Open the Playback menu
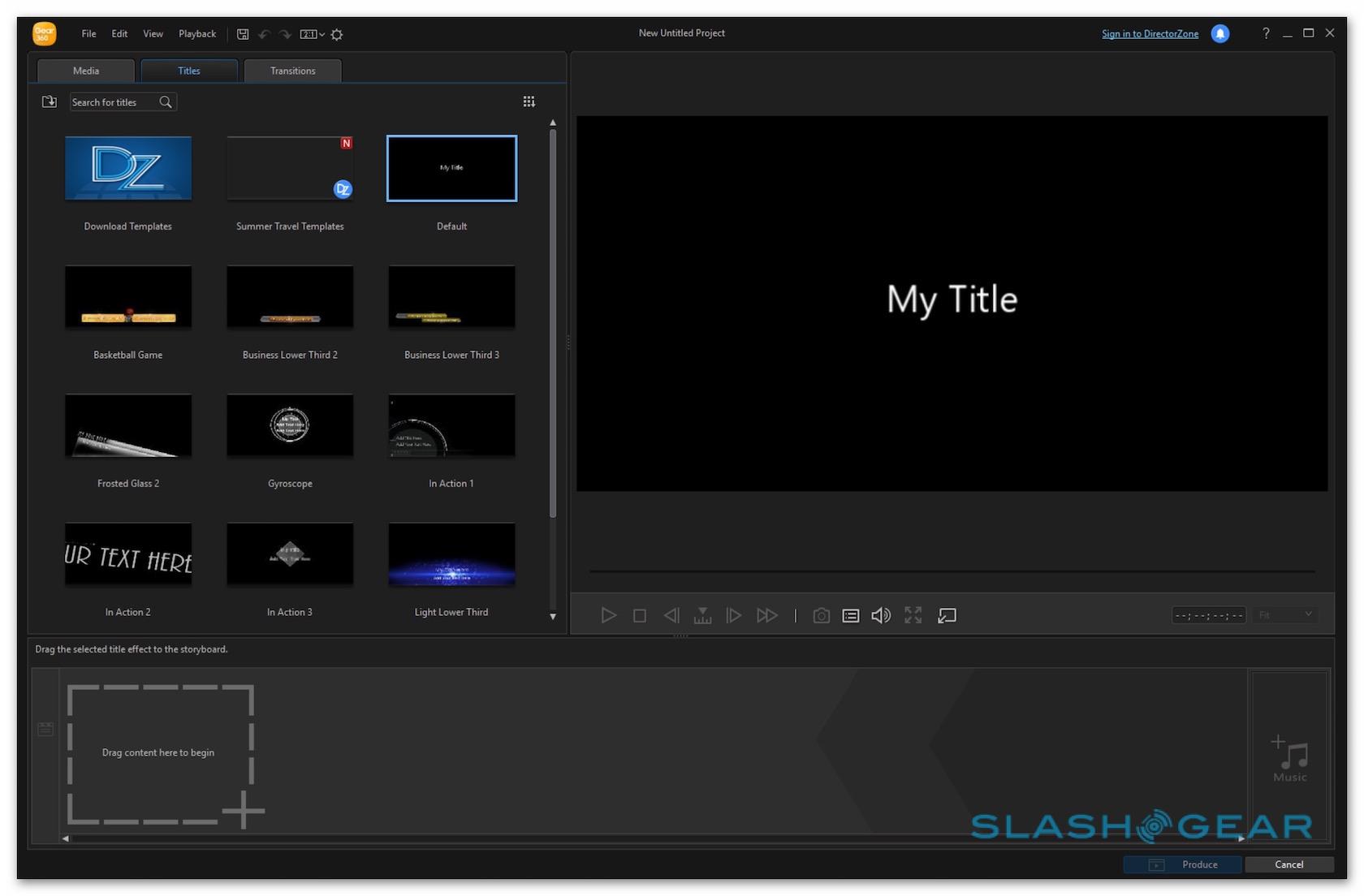 coord(197,34)
